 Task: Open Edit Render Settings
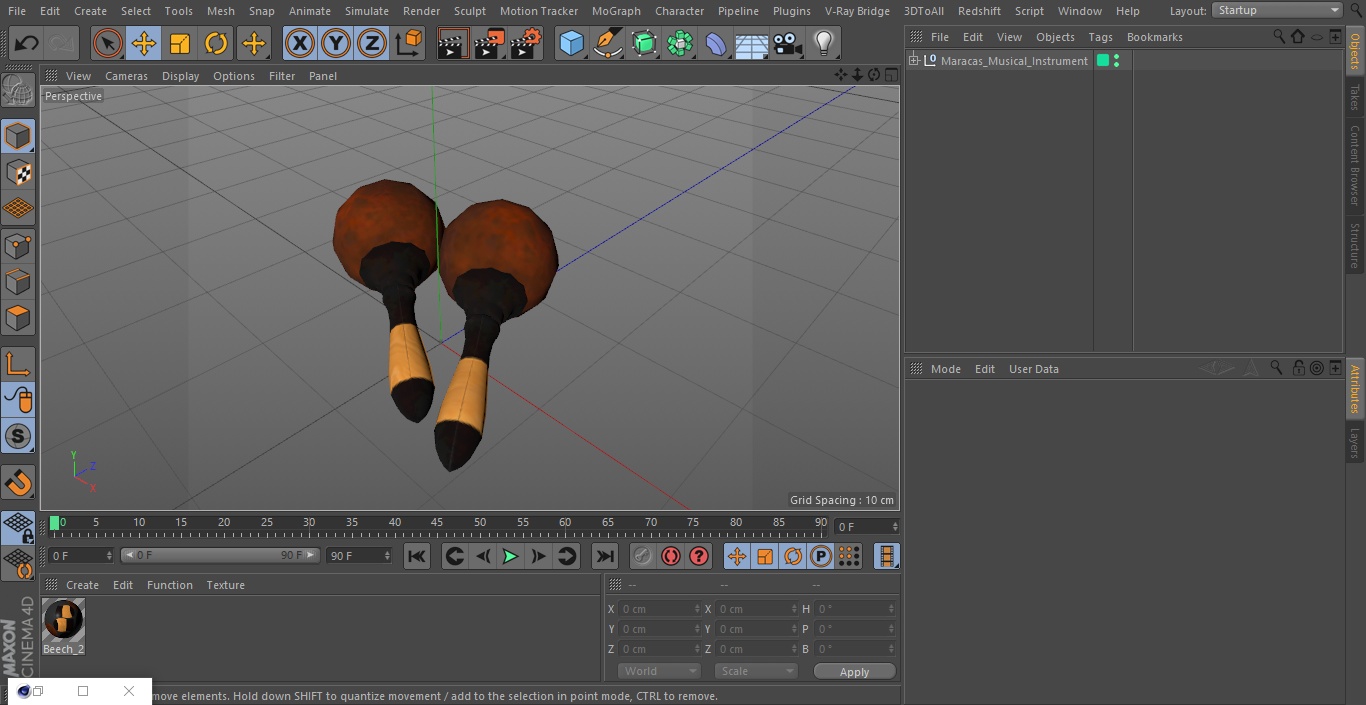(526, 43)
